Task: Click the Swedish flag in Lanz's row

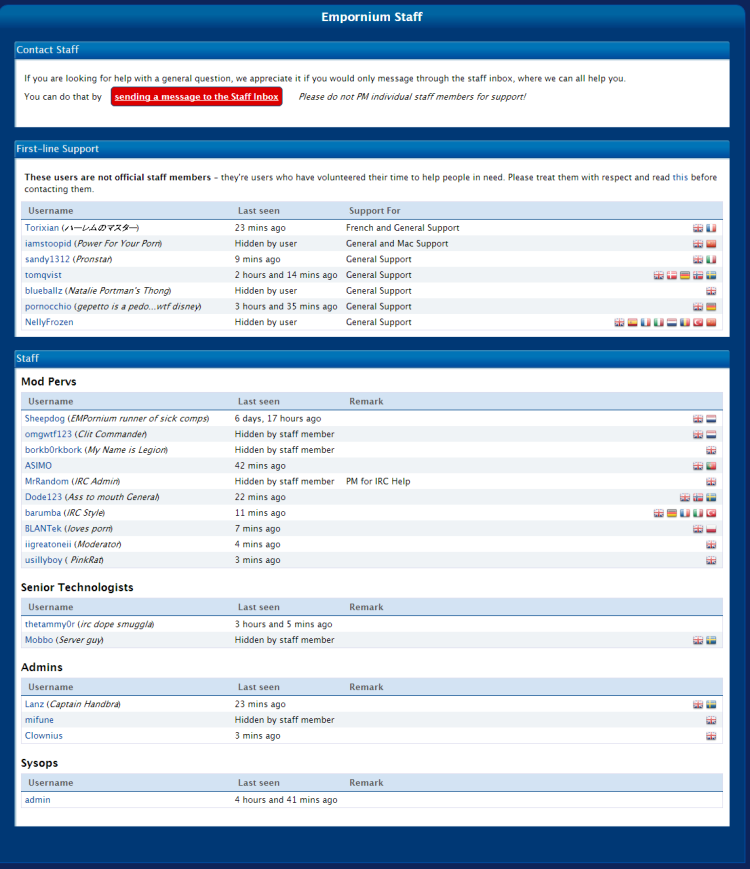Action: pos(711,704)
